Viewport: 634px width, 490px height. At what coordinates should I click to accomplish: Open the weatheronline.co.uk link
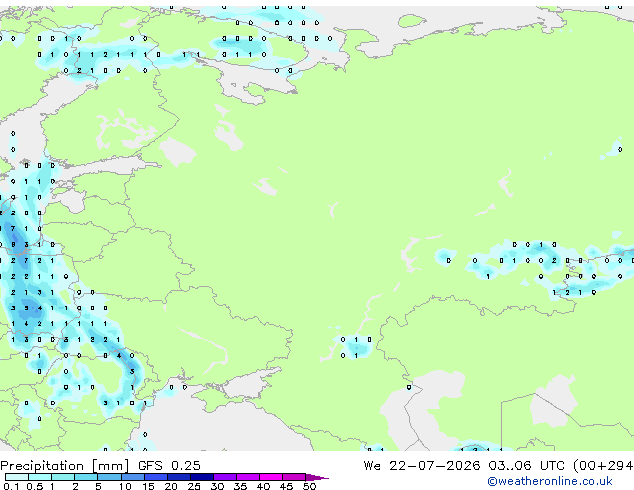coord(550,481)
